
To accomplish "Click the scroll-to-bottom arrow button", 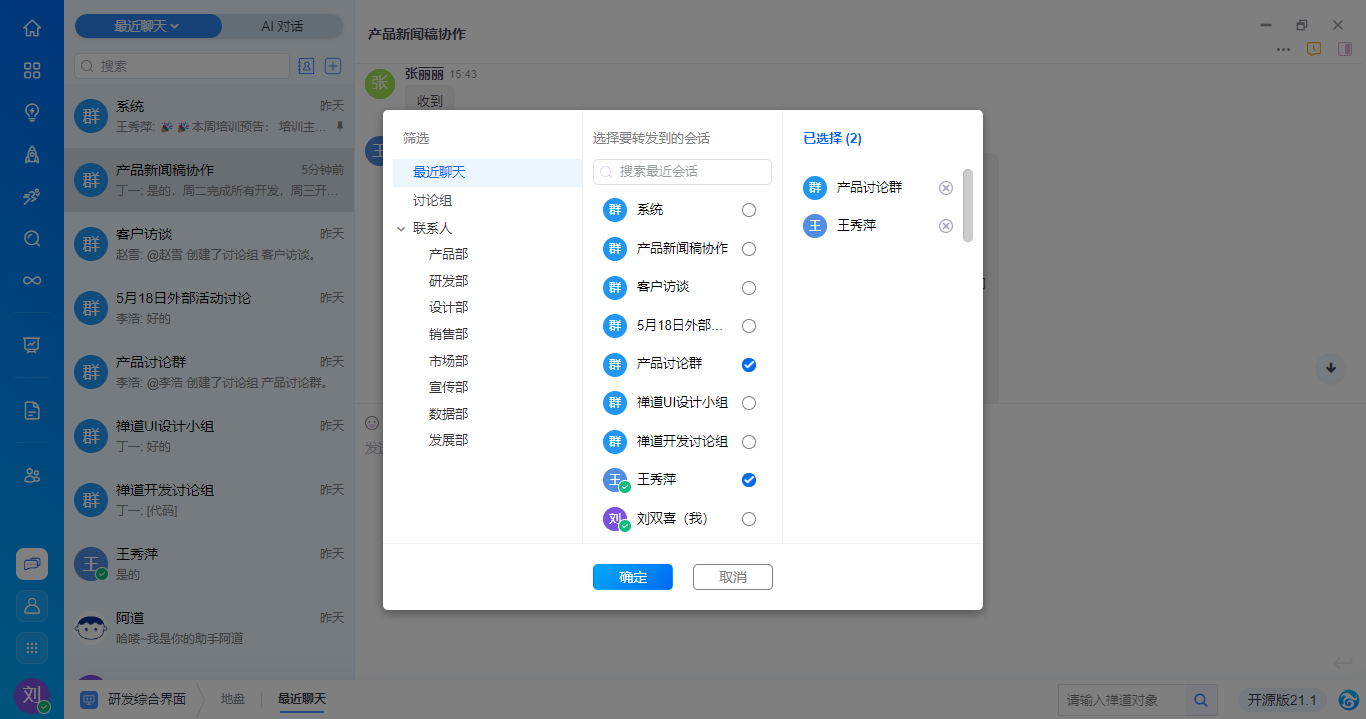I will click(1331, 368).
